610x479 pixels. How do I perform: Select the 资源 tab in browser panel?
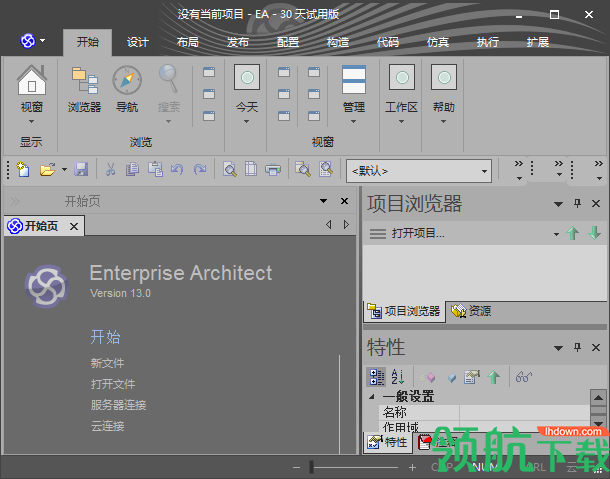471,311
